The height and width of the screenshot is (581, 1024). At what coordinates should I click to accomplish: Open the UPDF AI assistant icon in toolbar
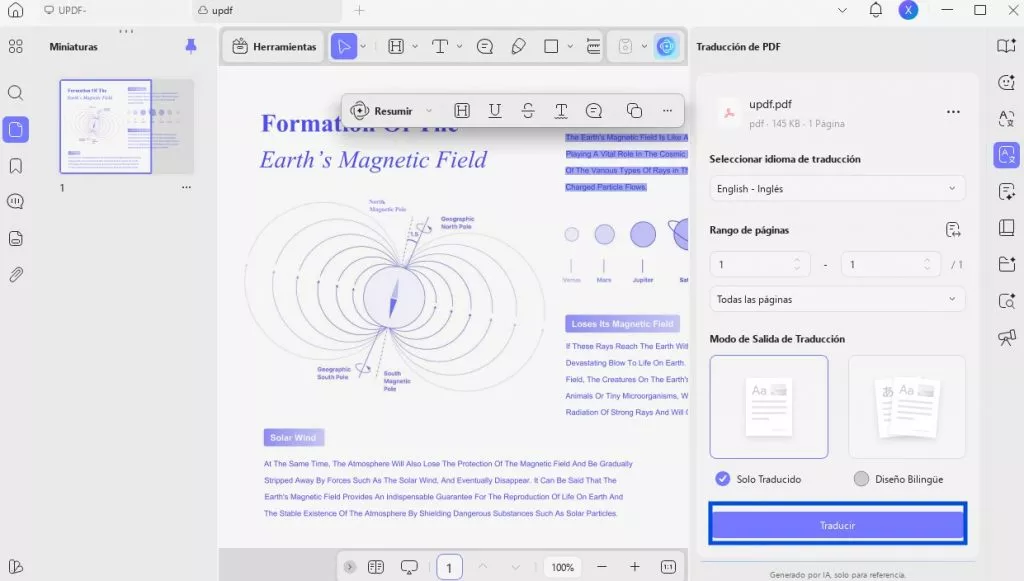[x=666, y=46]
